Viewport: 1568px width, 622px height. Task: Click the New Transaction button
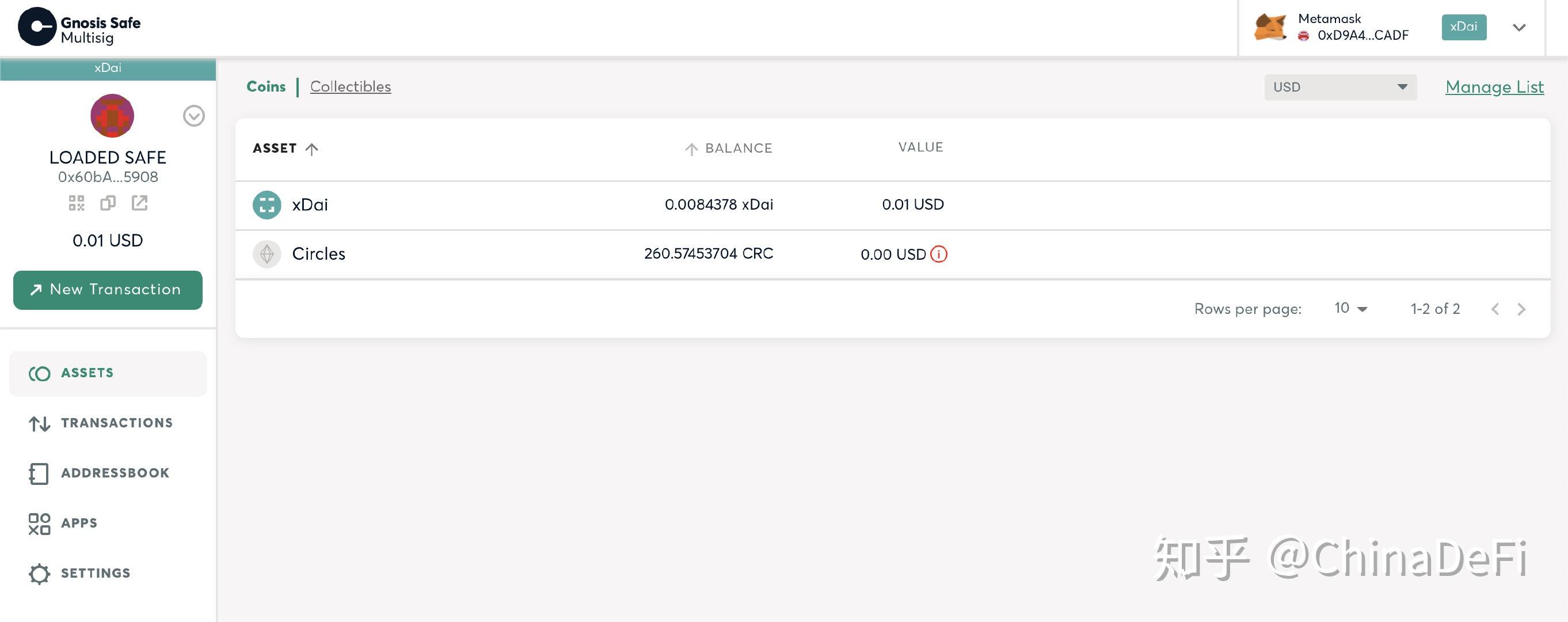coord(108,289)
